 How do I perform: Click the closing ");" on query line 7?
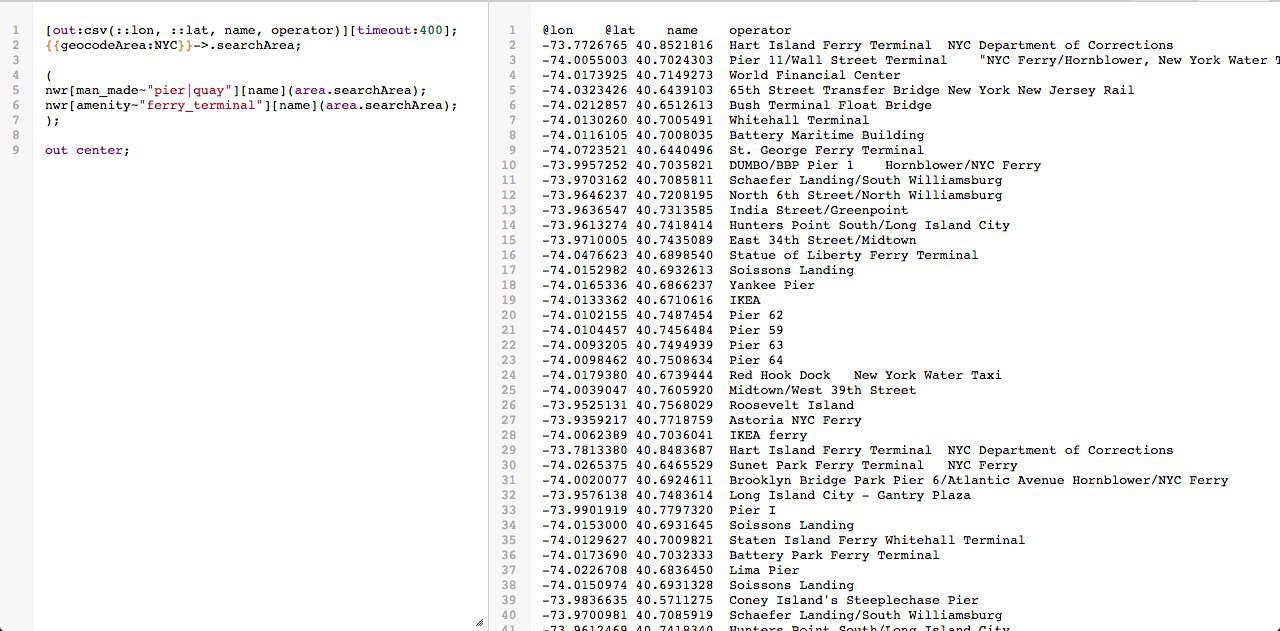[x=52, y=120]
